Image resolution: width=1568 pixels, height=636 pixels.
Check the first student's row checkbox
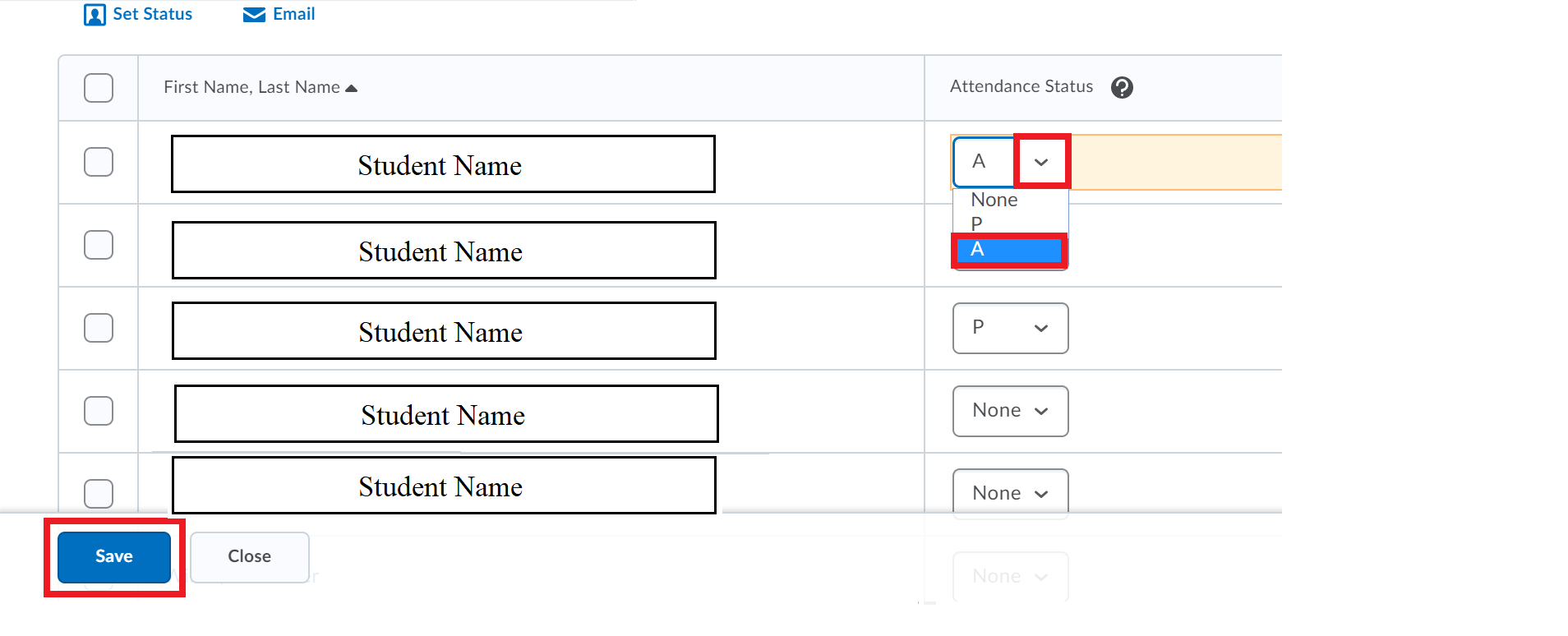[x=98, y=163]
